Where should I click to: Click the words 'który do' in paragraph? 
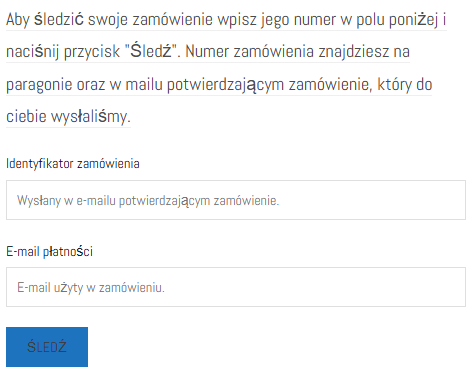[405, 84]
